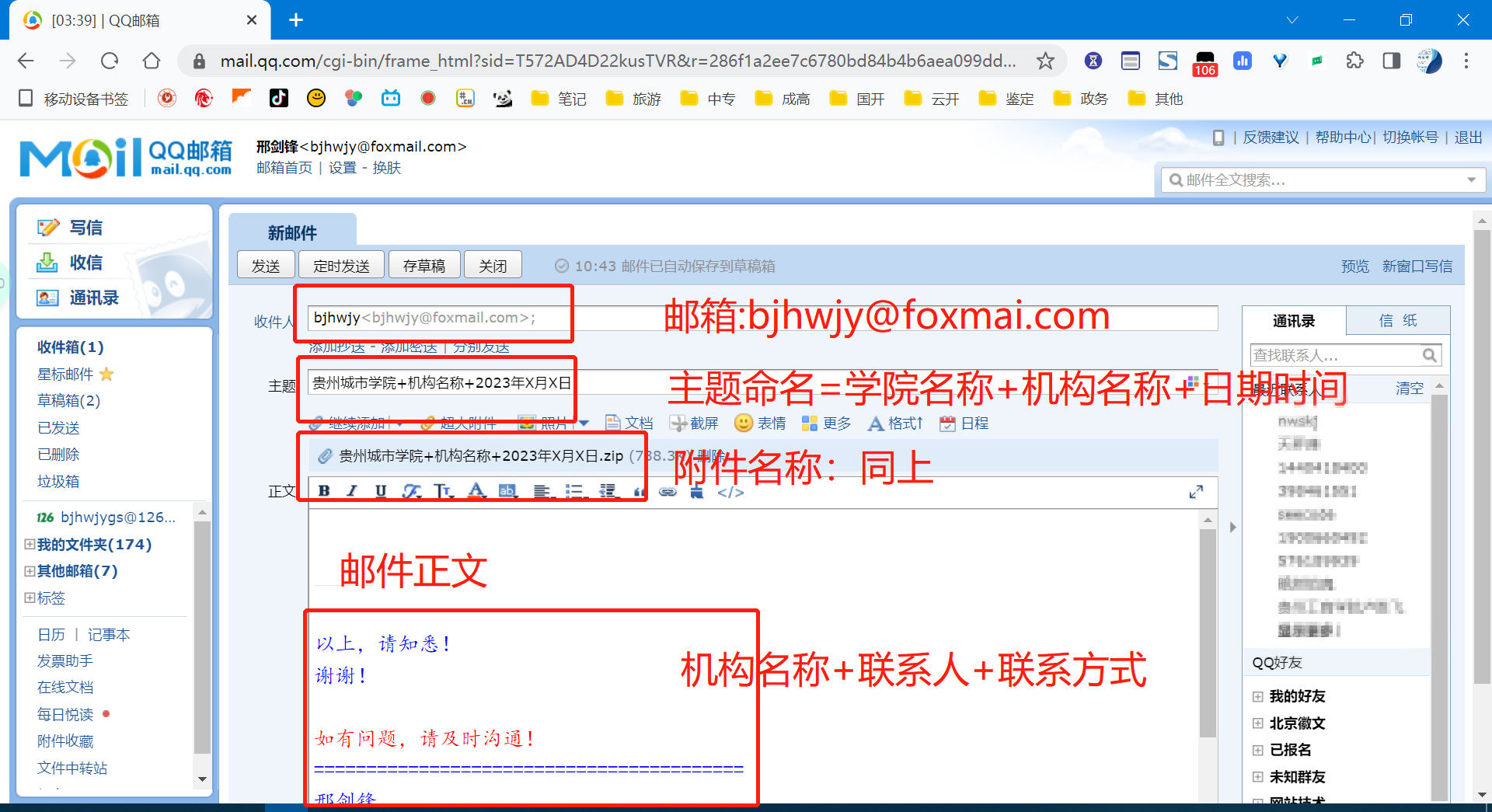Insert a hyperlink from the editor toolbar
The width and height of the screenshot is (1492, 812).
click(668, 492)
